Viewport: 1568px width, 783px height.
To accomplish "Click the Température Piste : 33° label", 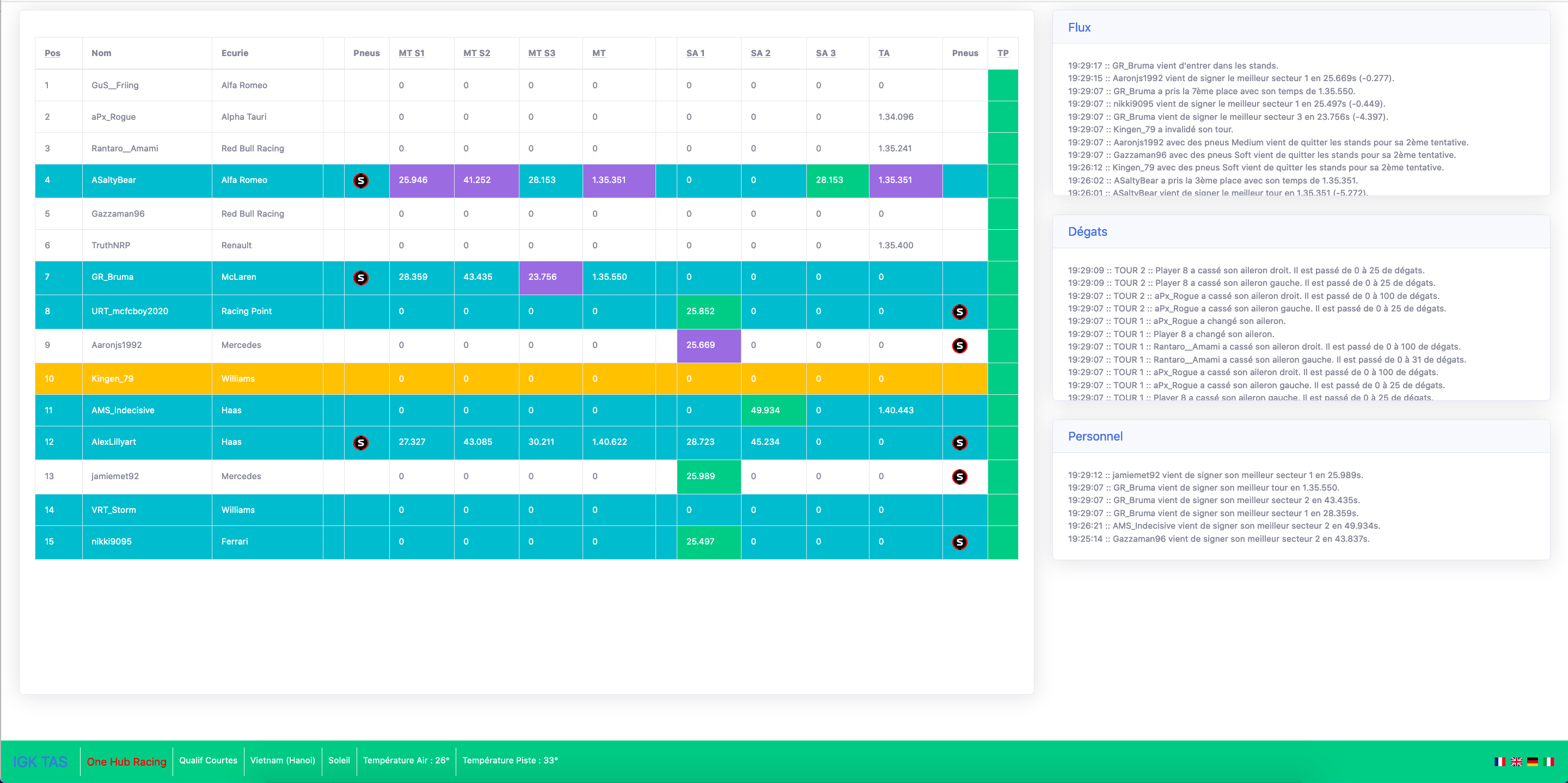I will (x=510, y=760).
